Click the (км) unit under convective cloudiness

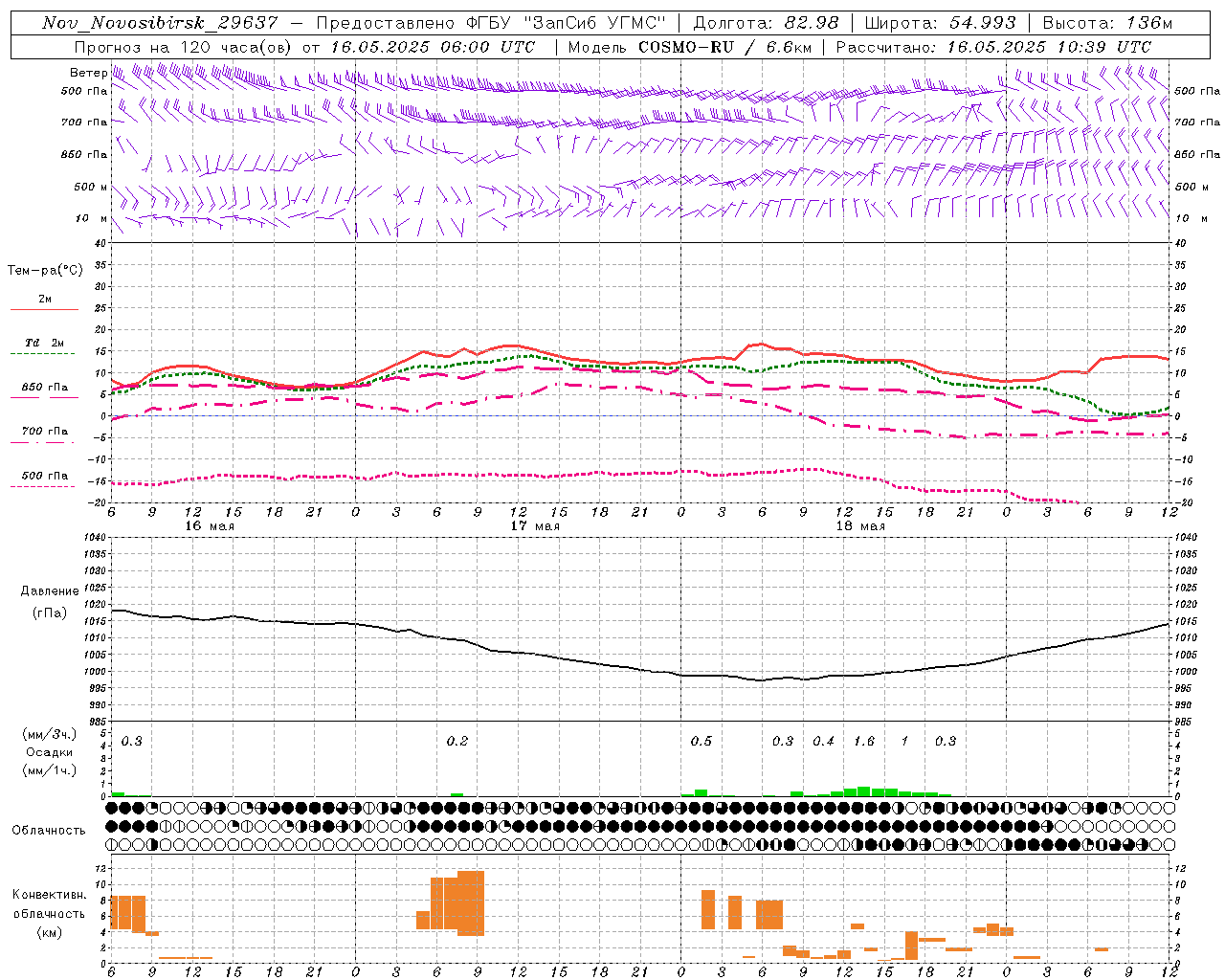point(49,932)
